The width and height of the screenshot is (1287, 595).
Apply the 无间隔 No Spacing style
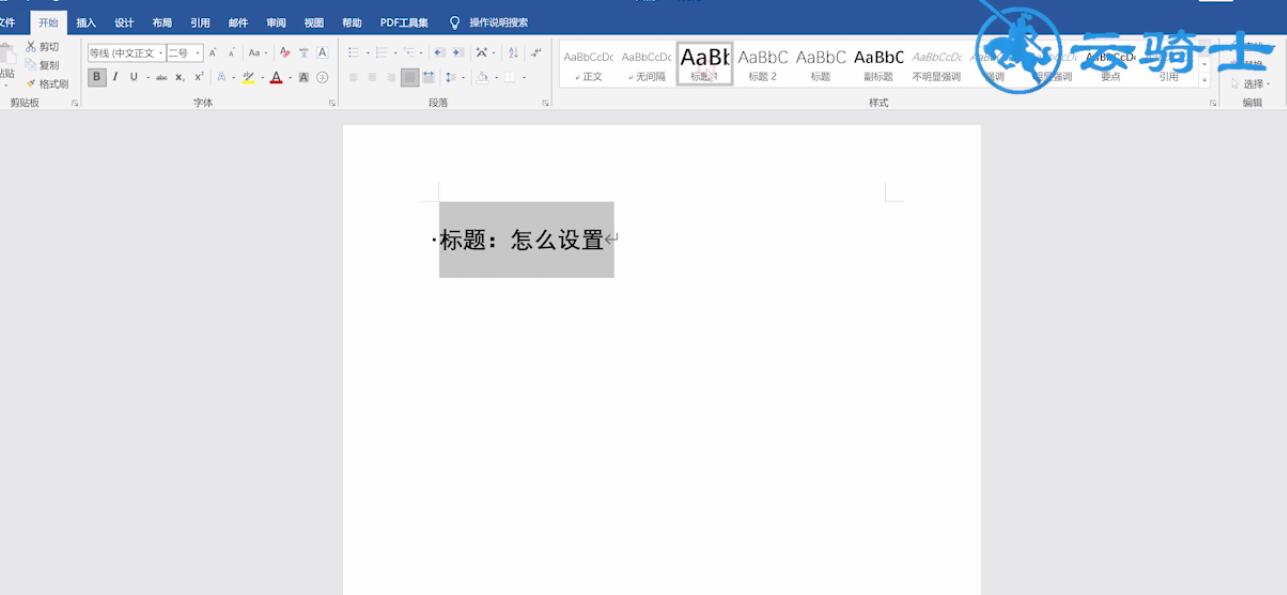pos(646,64)
